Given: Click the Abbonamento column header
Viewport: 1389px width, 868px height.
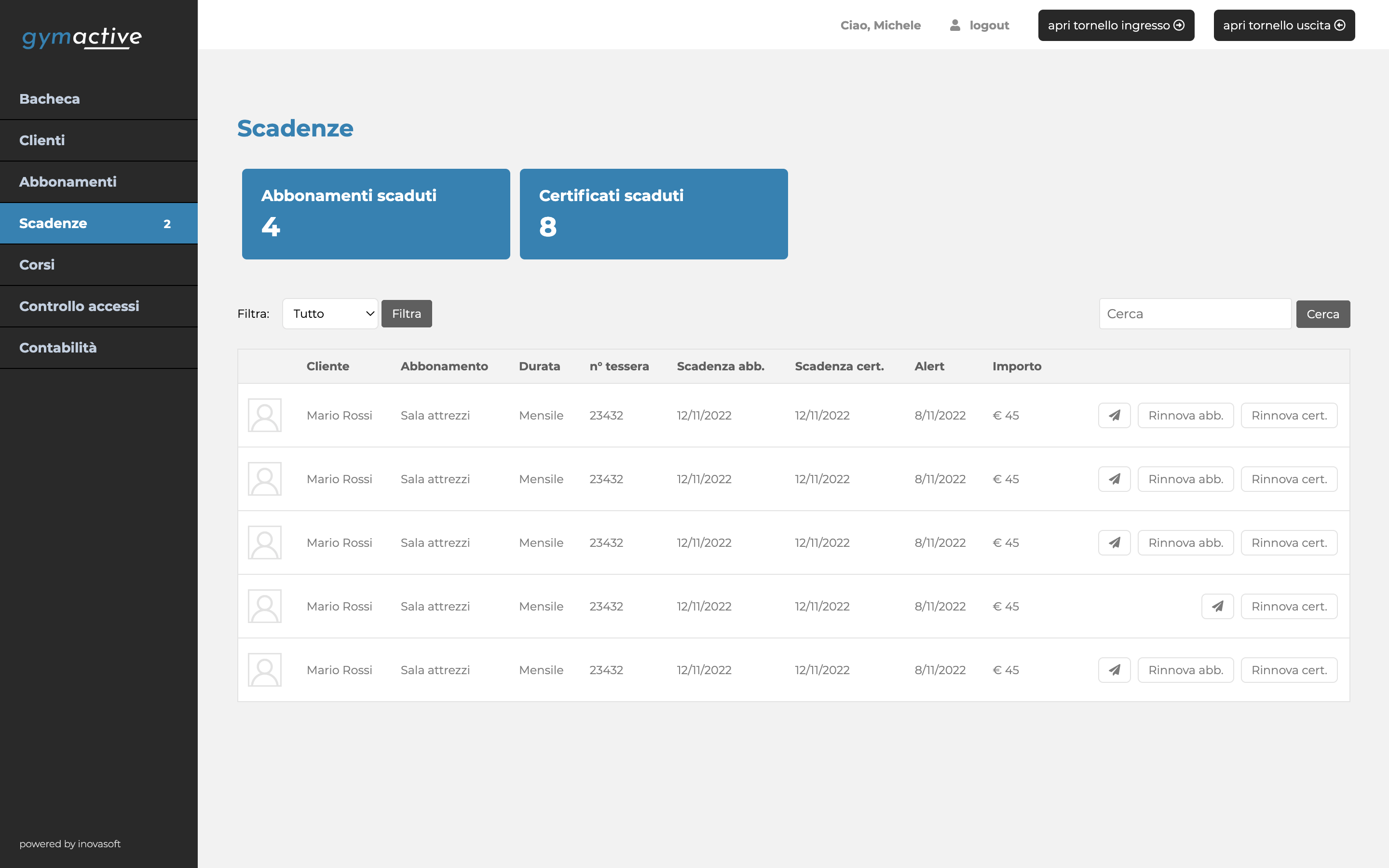Looking at the screenshot, I should point(444,366).
